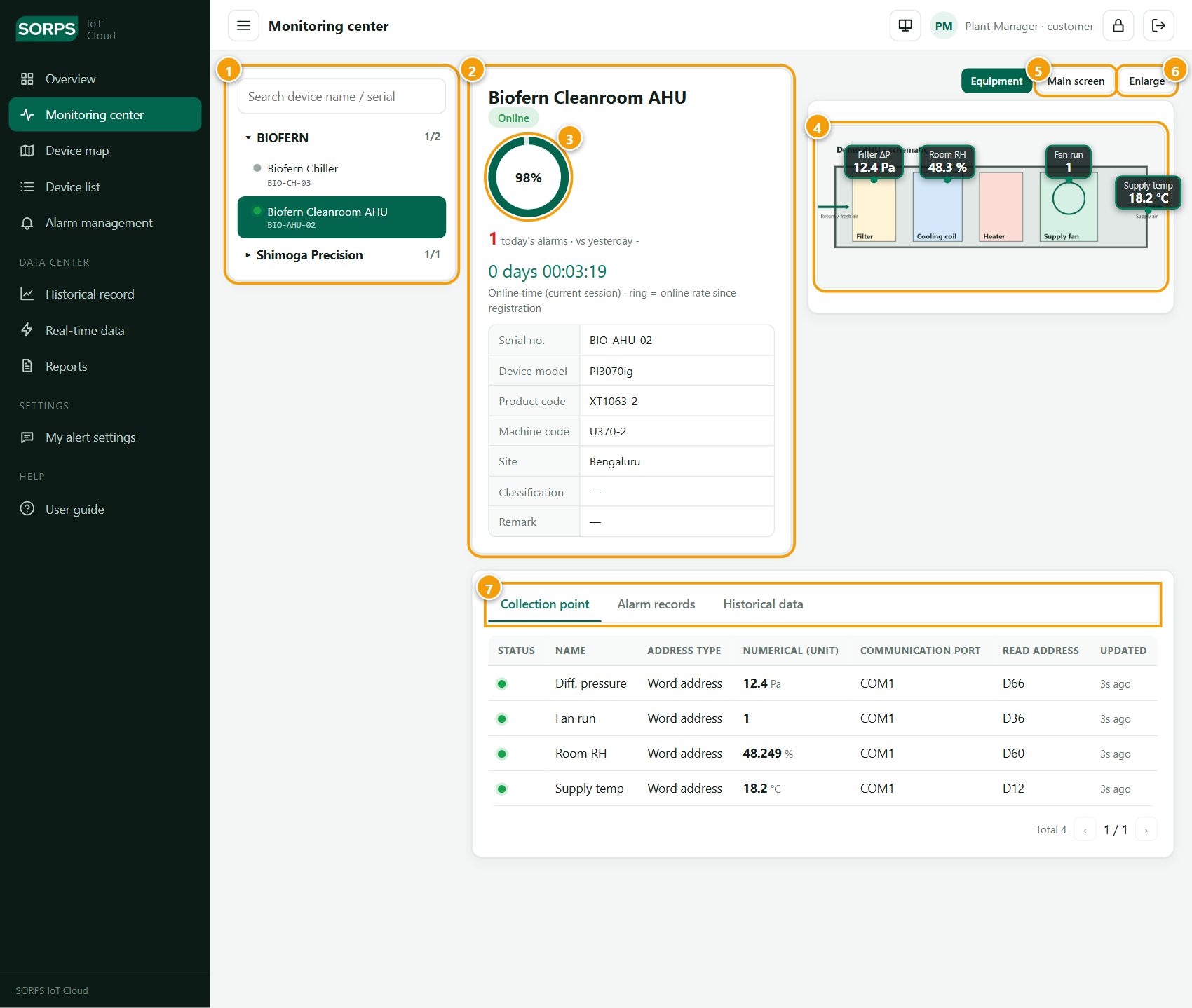The image size is (1192, 1008).
Task: Select Biofern Cleanroom AHU device
Action: pyautogui.click(x=341, y=217)
